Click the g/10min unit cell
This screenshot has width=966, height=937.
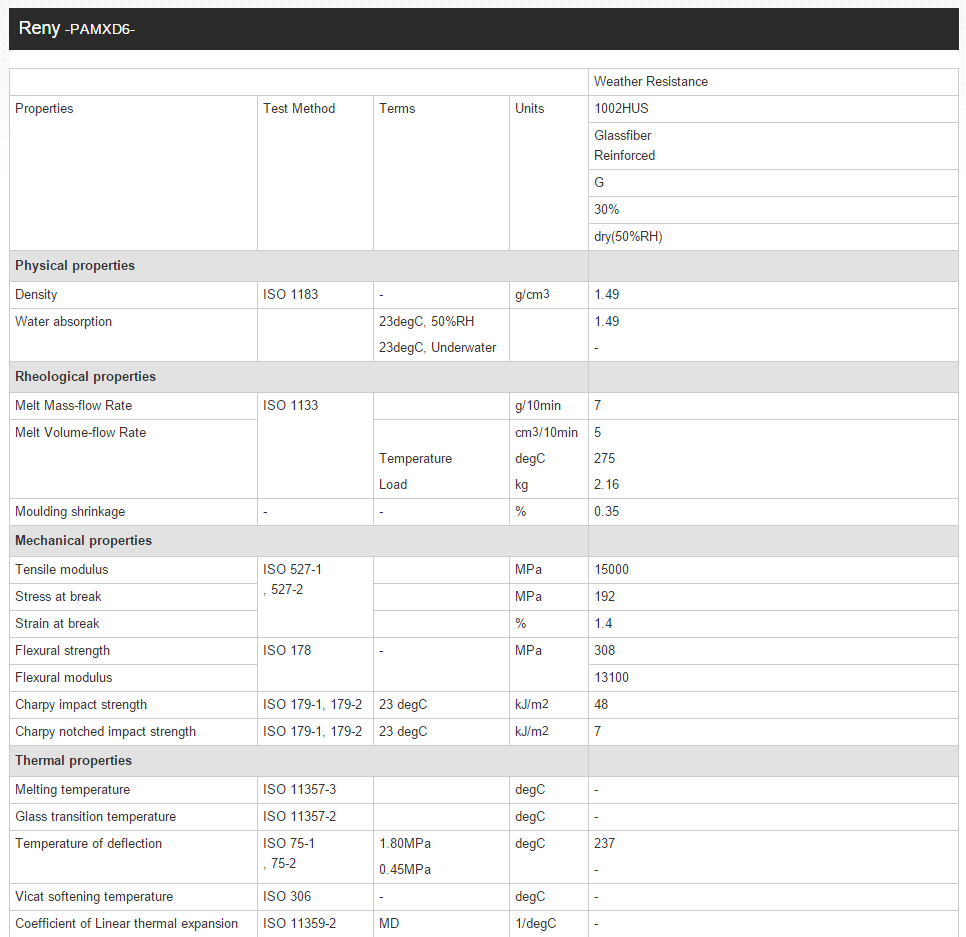pos(549,406)
